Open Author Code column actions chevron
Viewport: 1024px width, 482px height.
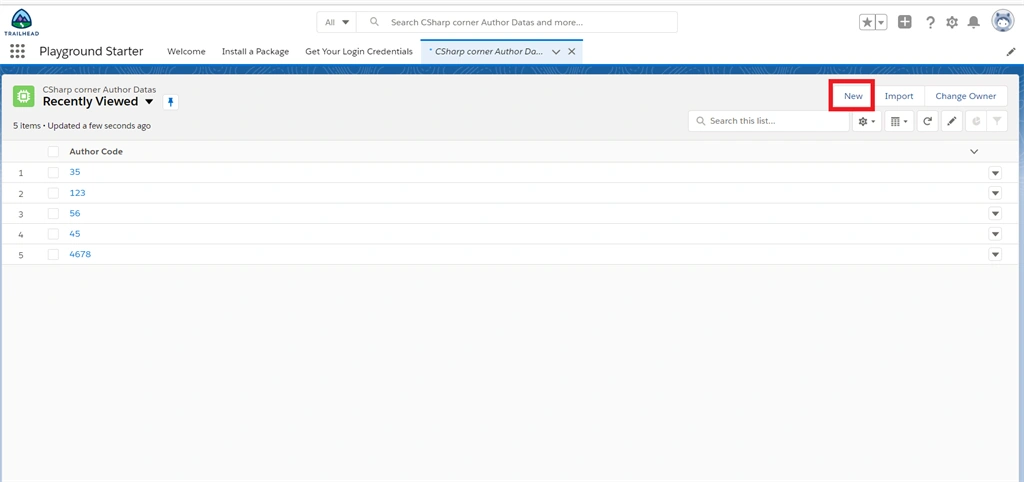coord(974,152)
